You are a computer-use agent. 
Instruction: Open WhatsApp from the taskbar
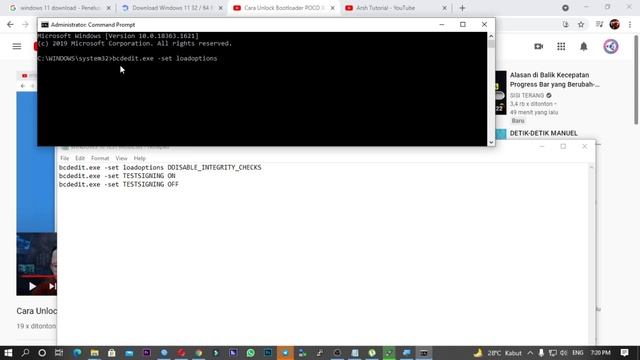(250, 353)
